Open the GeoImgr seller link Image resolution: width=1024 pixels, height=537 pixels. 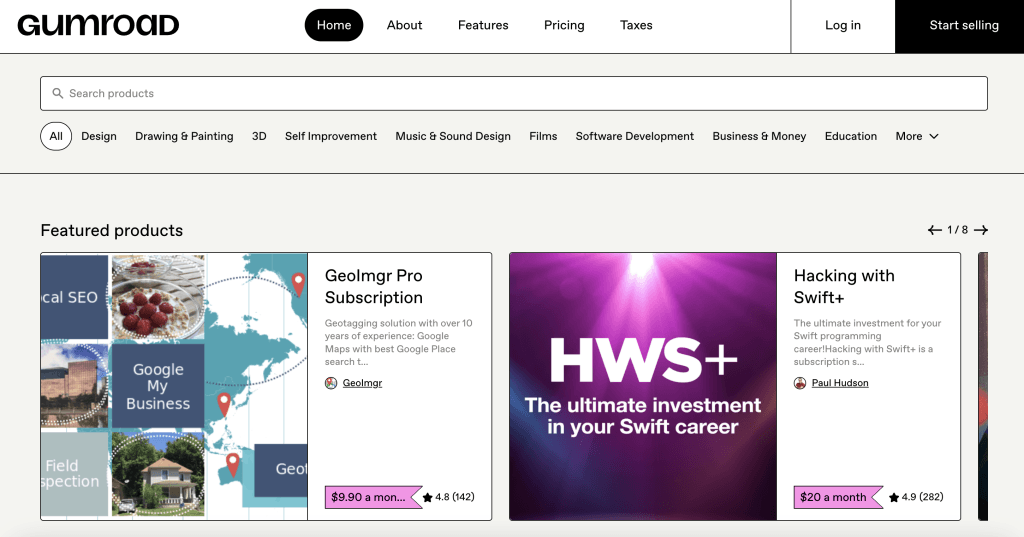[362, 383]
